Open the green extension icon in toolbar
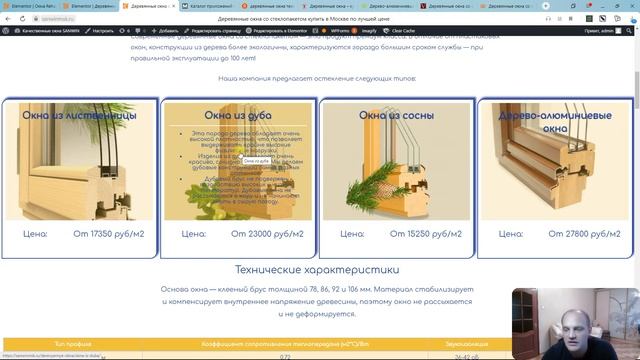 (589, 19)
